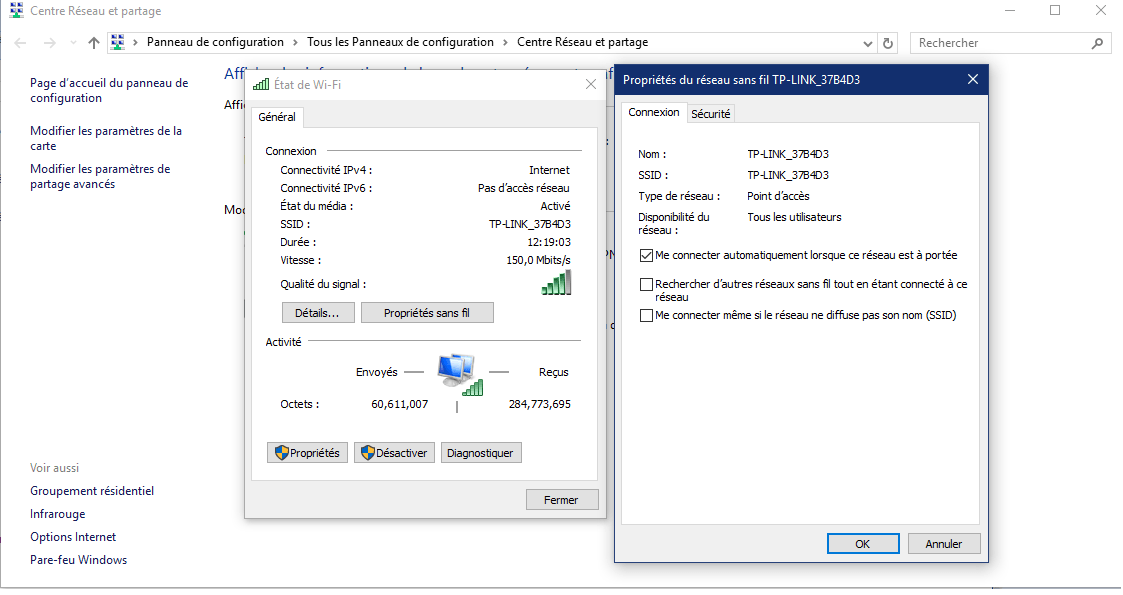The image size is (1123, 595).
Task: Click the Up arrow navigation icon
Action: 94,43
